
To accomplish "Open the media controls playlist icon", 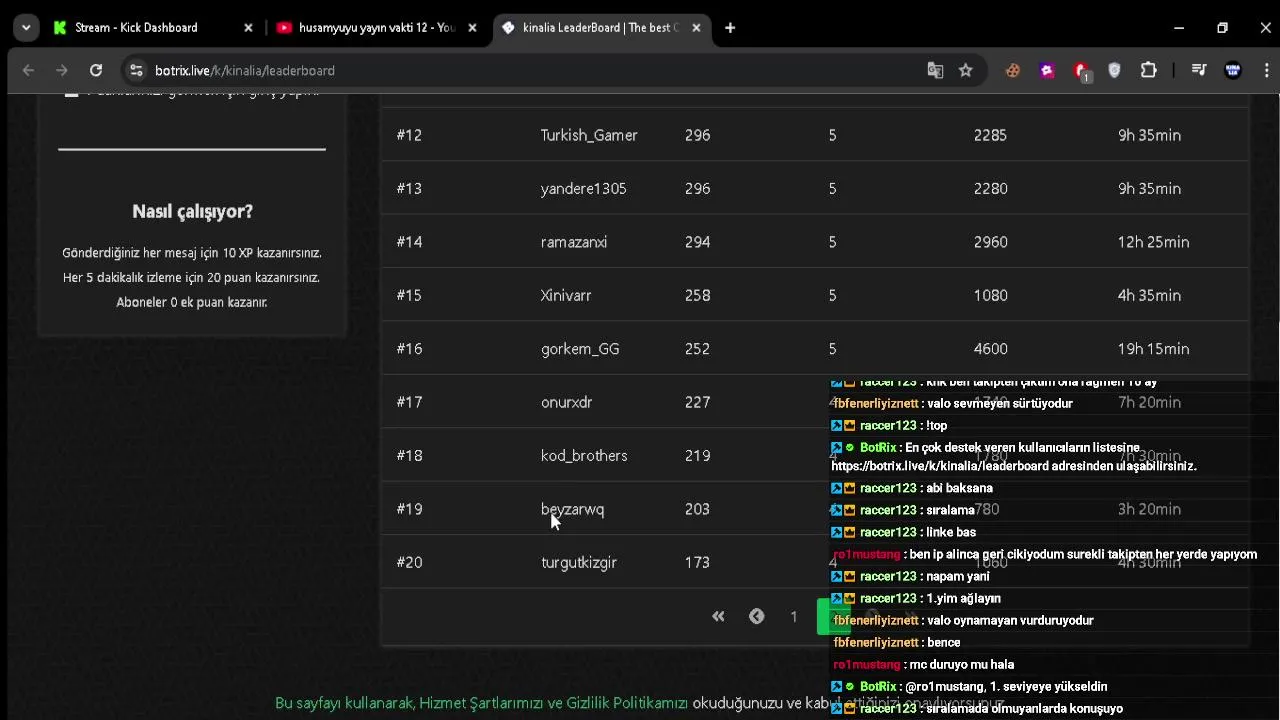I will point(1198,70).
